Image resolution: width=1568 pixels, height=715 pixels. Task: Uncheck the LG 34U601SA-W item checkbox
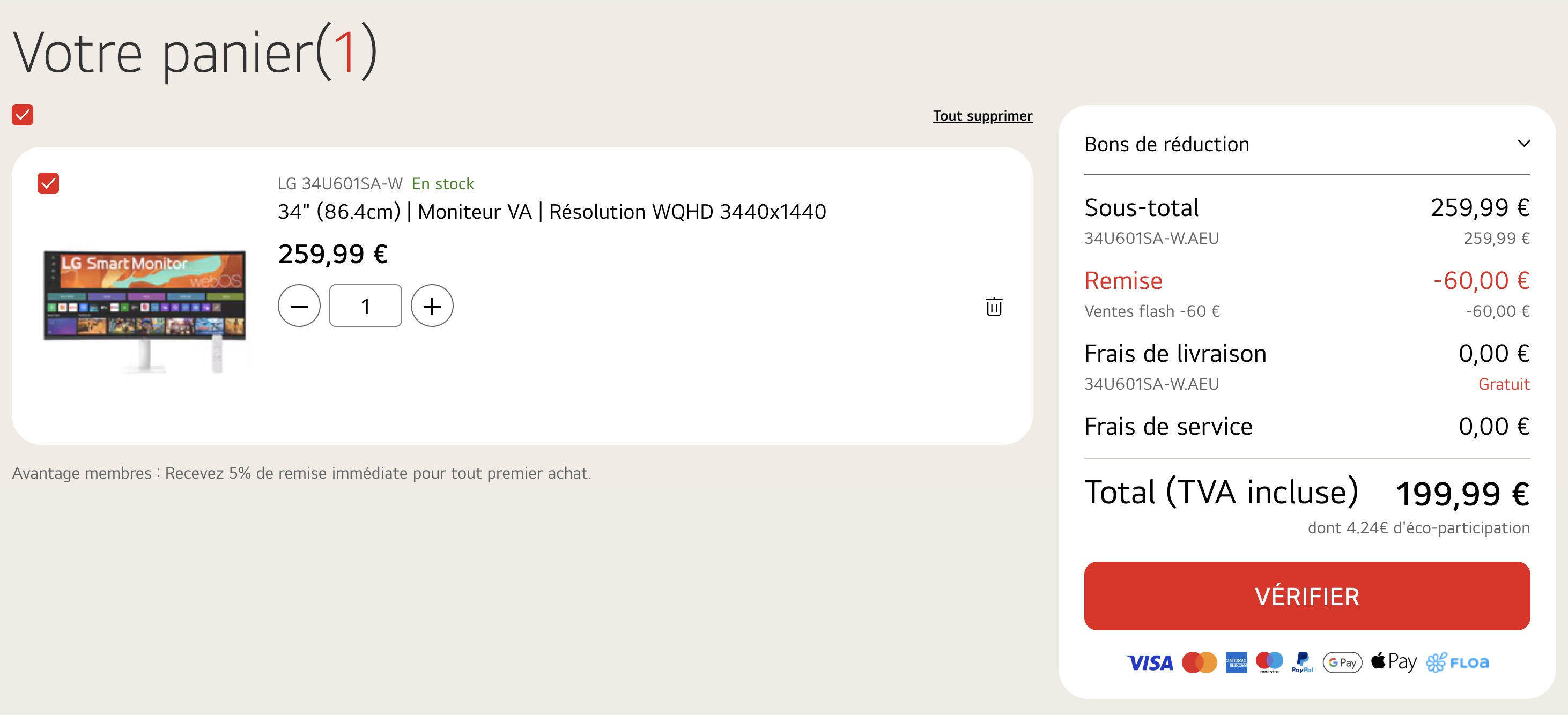(x=48, y=183)
